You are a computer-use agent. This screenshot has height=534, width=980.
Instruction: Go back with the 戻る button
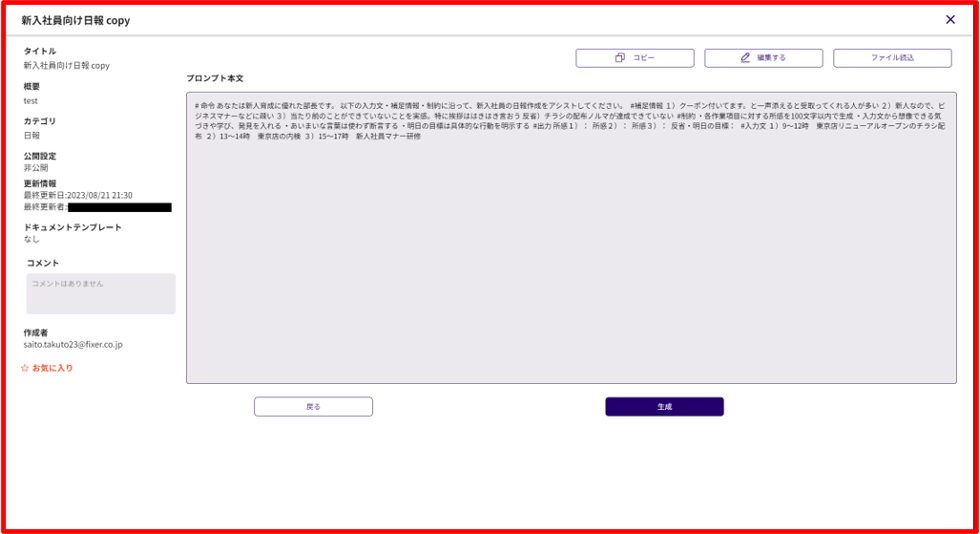pyautogui.click(x=313, y=407)
